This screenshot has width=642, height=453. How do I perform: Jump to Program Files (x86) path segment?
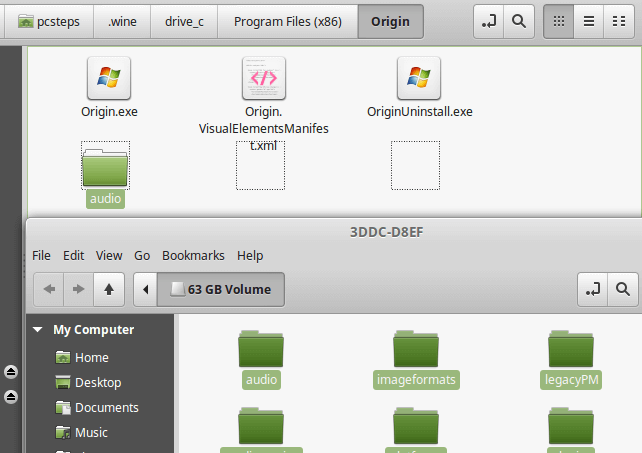click(x=288, y=22)
